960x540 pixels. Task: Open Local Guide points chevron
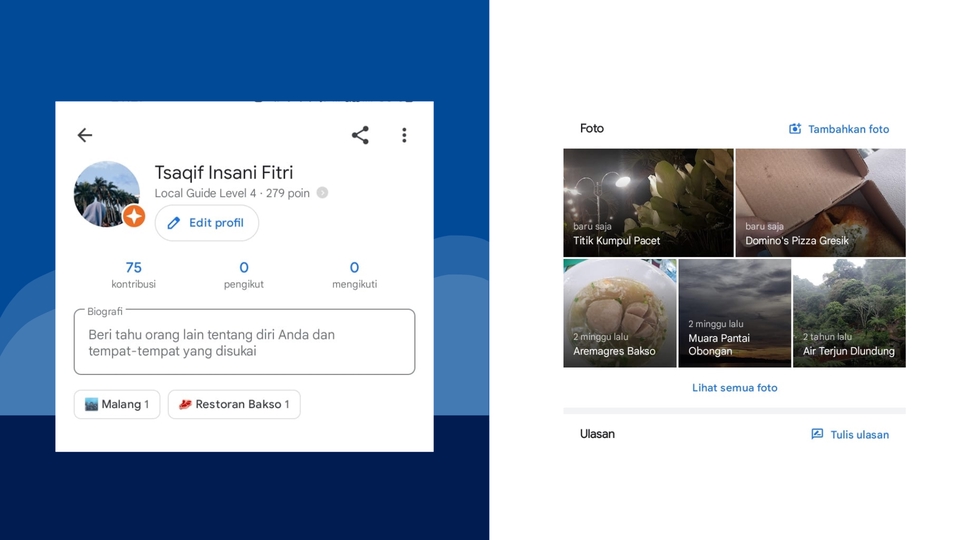[322, 193]
